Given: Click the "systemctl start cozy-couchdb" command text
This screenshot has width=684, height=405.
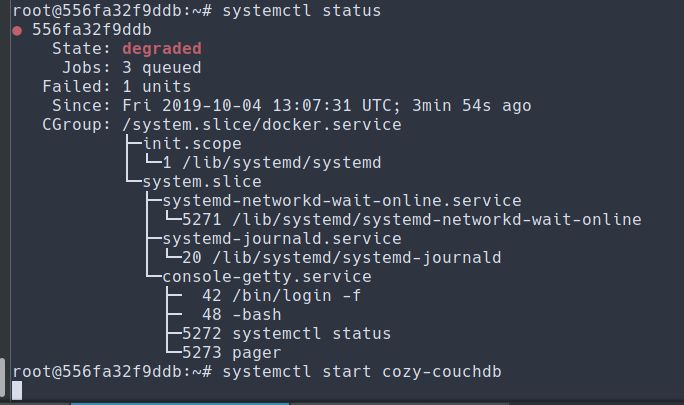Looking at the screenshot, I should pyautogui.click(x=361, y=372).
